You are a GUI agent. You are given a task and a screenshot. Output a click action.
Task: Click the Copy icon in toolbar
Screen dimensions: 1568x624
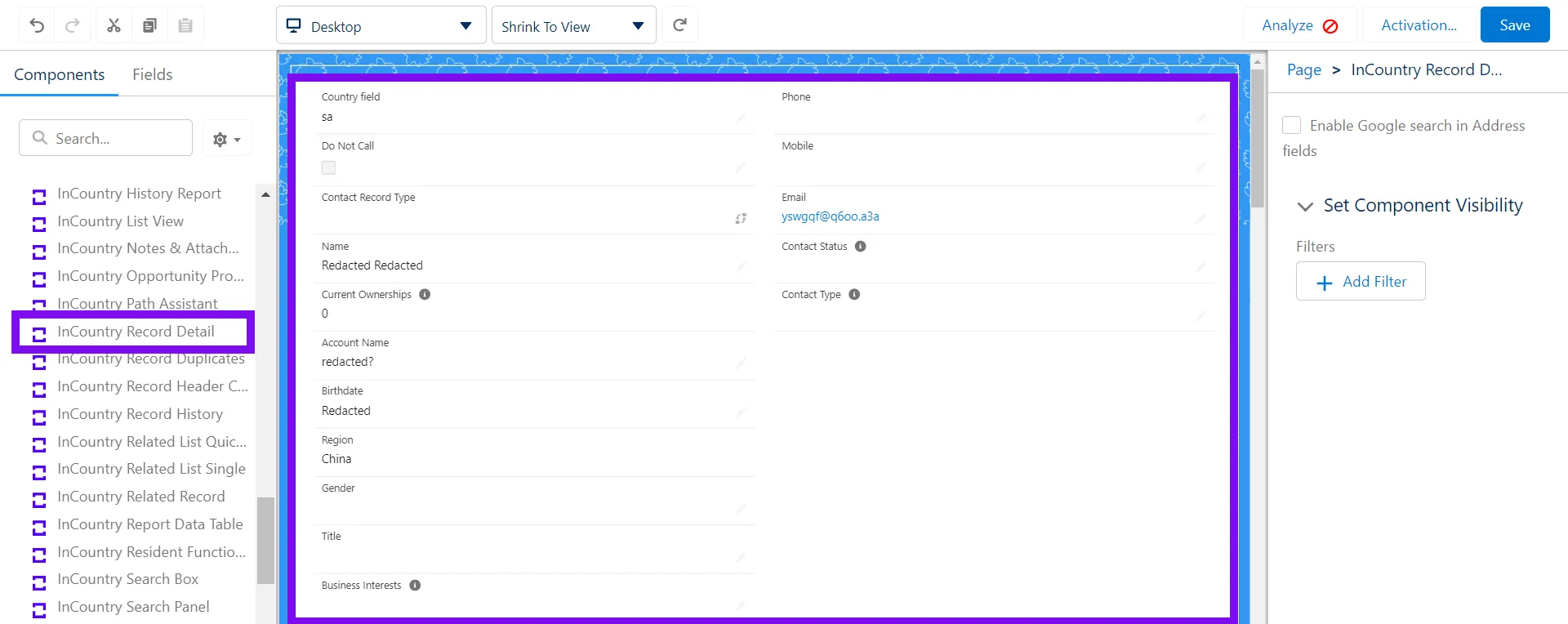[149, 25]
